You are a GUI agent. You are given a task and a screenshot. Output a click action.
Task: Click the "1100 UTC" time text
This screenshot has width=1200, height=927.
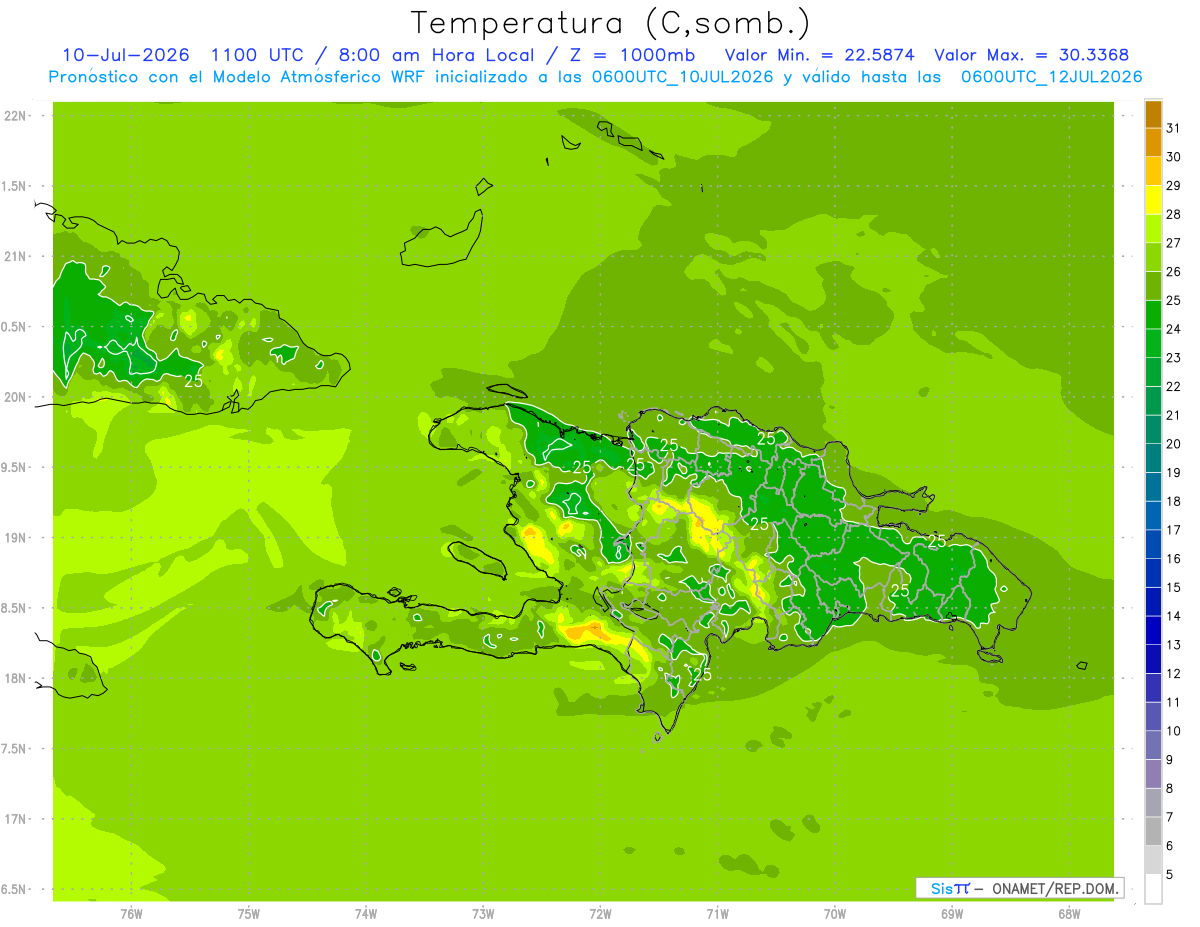[x=262, y=54]
